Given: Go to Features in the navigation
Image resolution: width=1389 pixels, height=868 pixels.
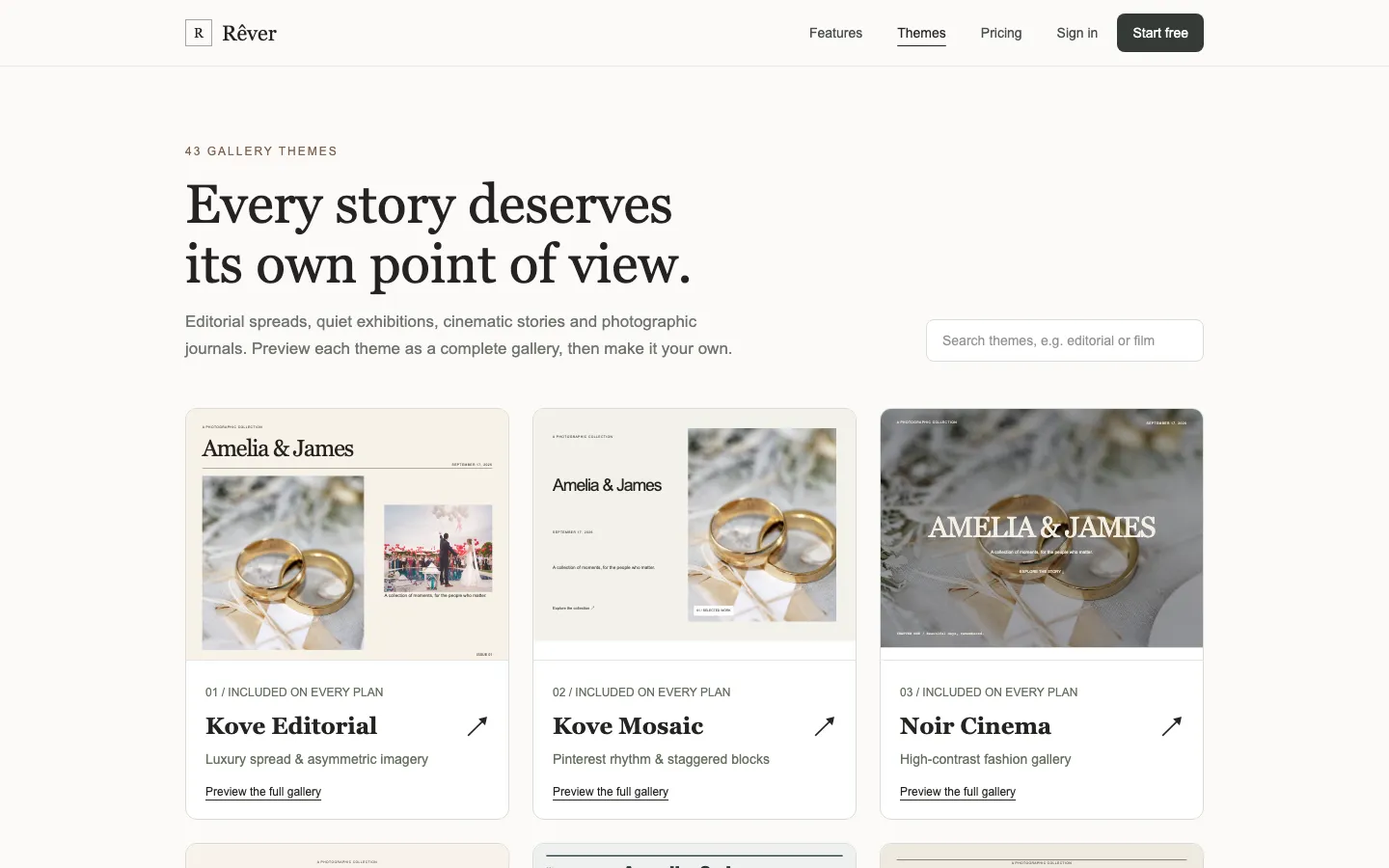Looking at the screenshot, I should tap(835, 33).
